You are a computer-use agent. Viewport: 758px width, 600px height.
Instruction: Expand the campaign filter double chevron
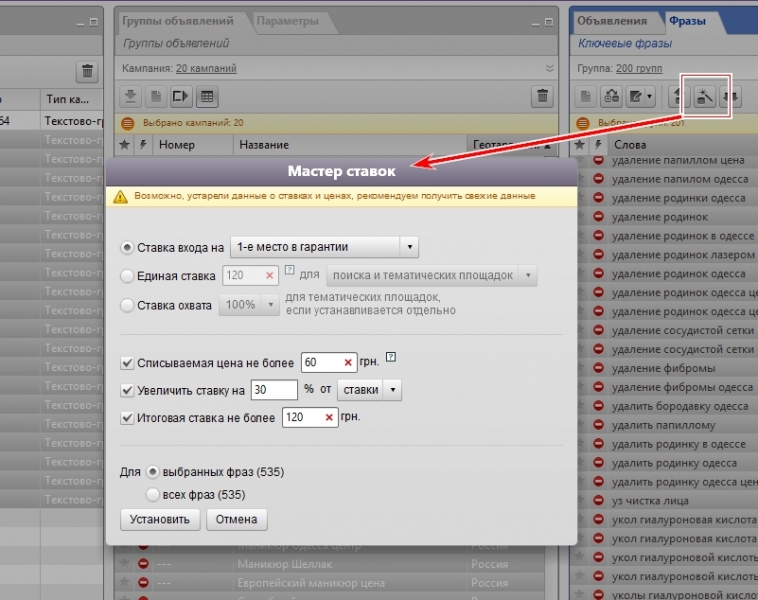549,68
